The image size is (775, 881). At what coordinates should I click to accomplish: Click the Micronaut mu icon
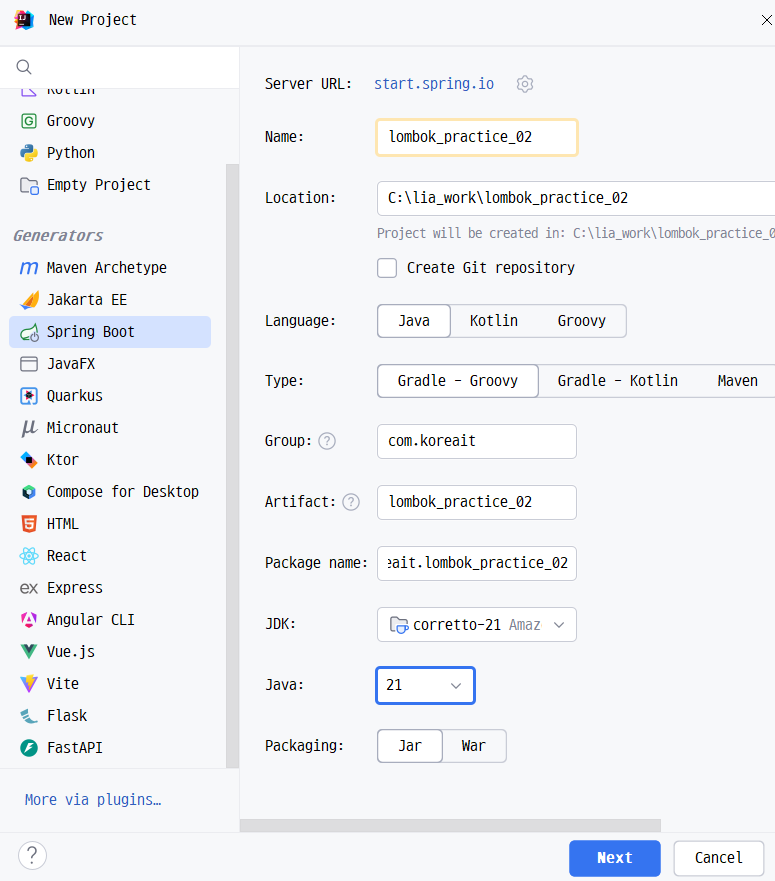(29, 428)
